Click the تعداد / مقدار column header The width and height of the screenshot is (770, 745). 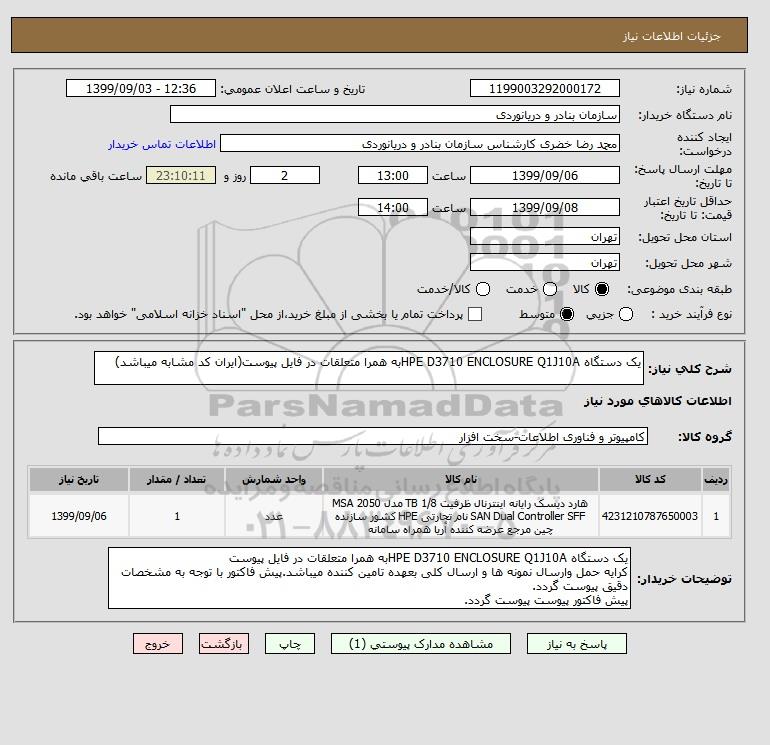click(177, 479)
